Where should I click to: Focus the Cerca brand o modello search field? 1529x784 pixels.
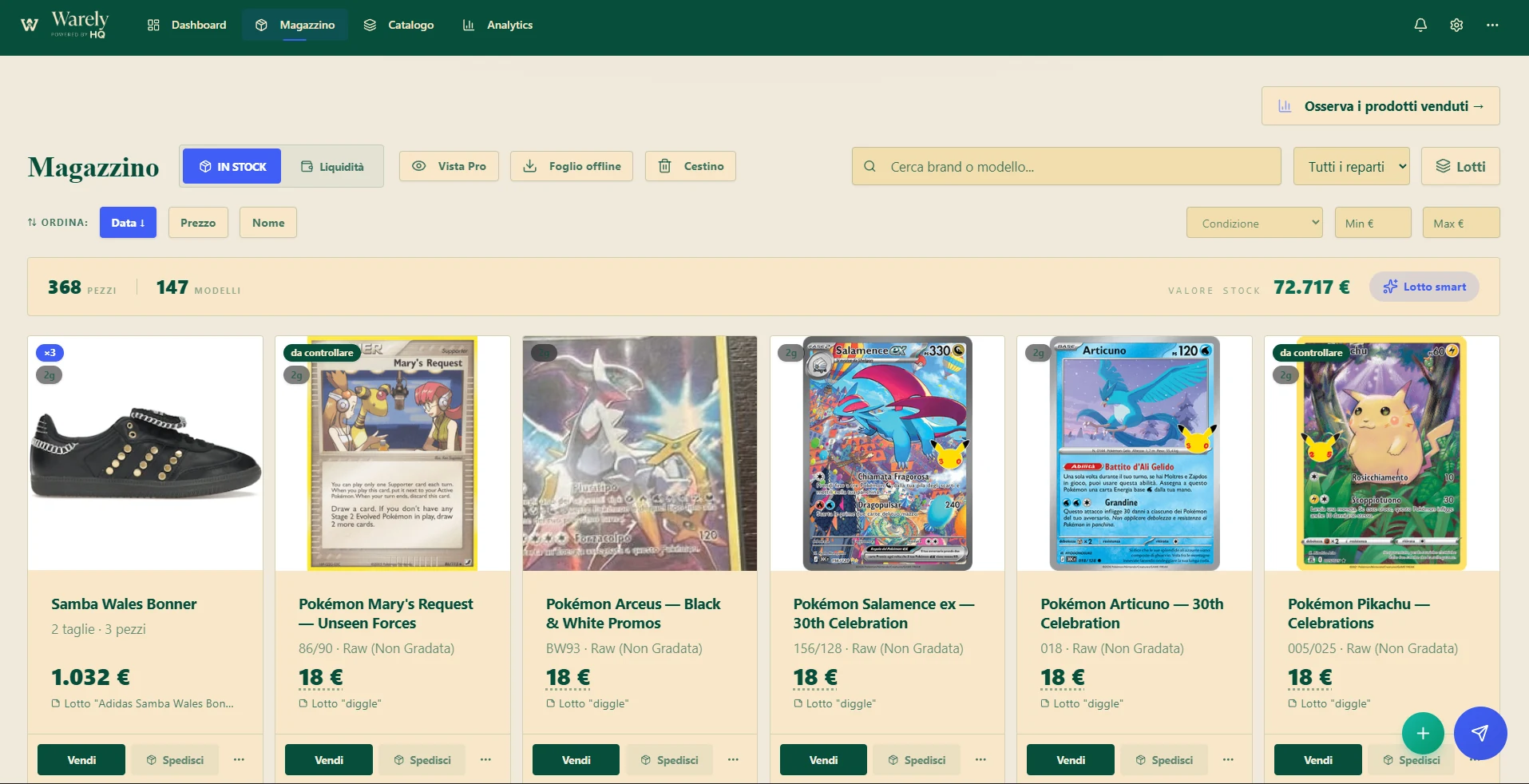(x=1067, y=166)
